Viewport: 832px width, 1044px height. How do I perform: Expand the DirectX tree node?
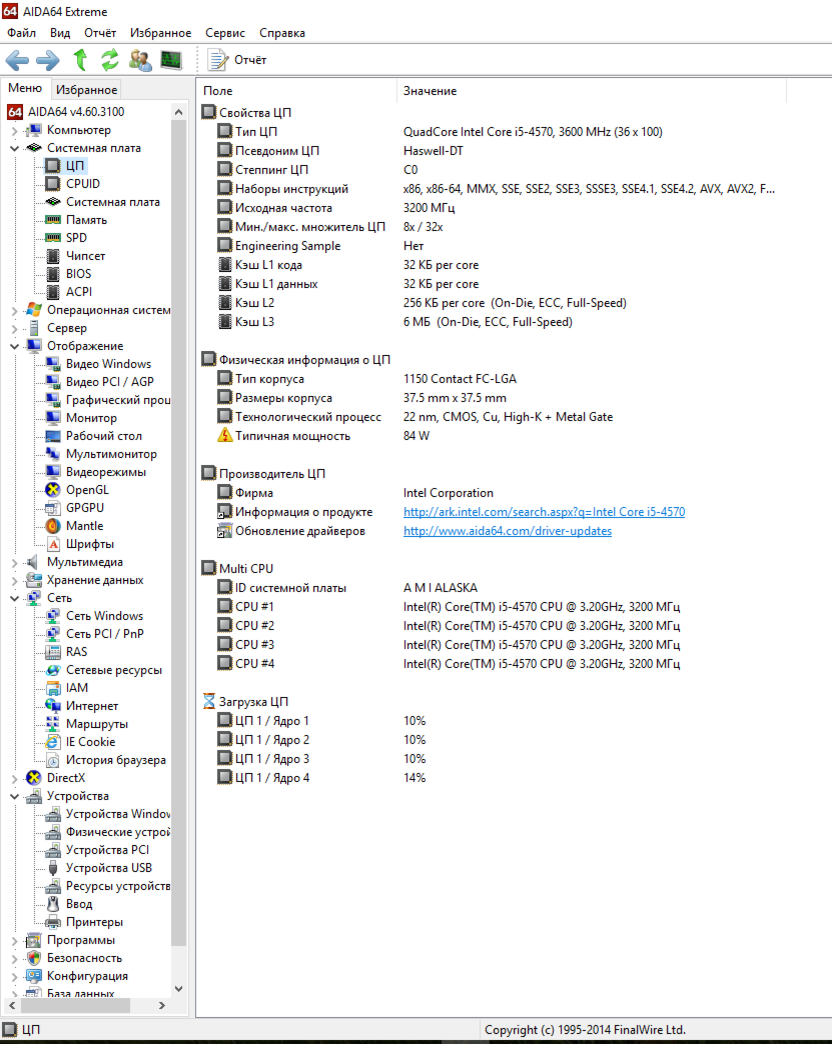tap(15, 778)
